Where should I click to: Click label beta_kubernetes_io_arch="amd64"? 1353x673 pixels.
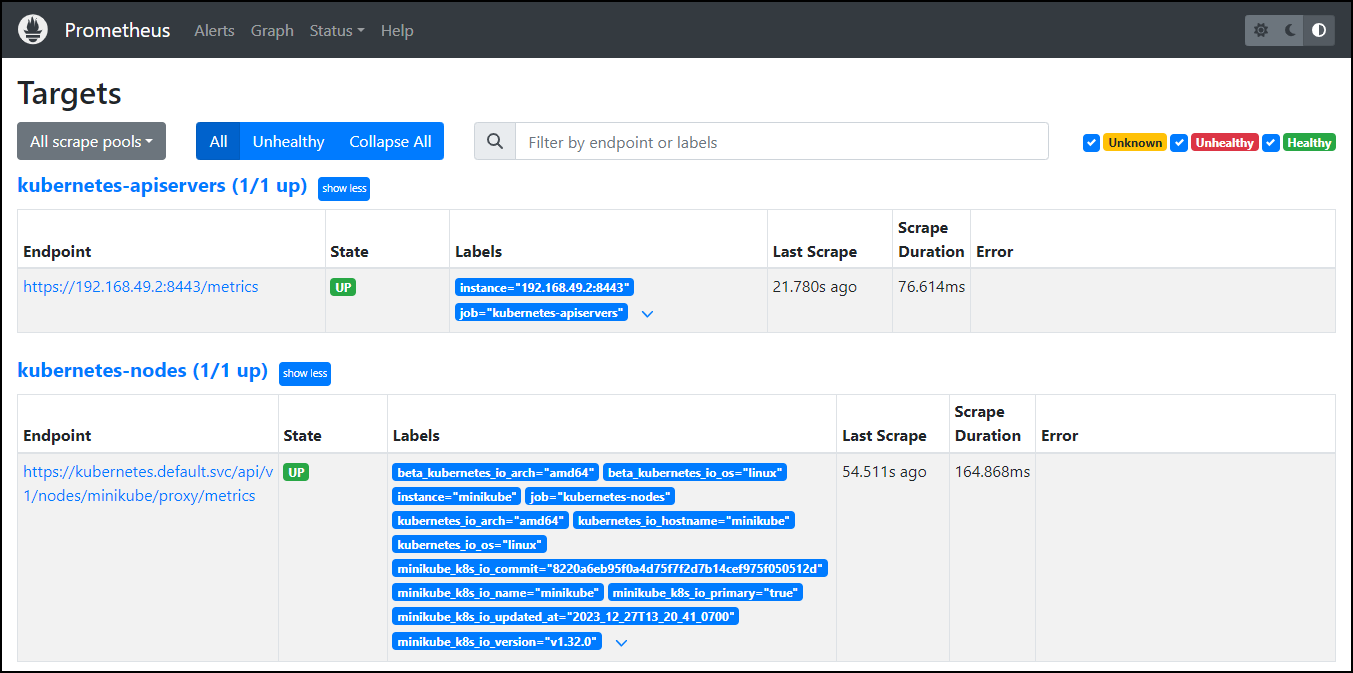click(x=495, y=472)
